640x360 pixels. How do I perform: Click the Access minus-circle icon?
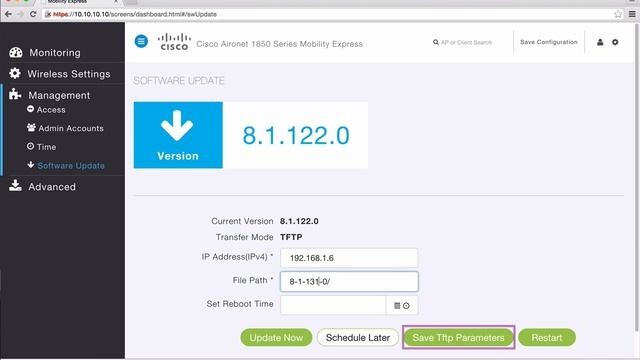point(30,109)
